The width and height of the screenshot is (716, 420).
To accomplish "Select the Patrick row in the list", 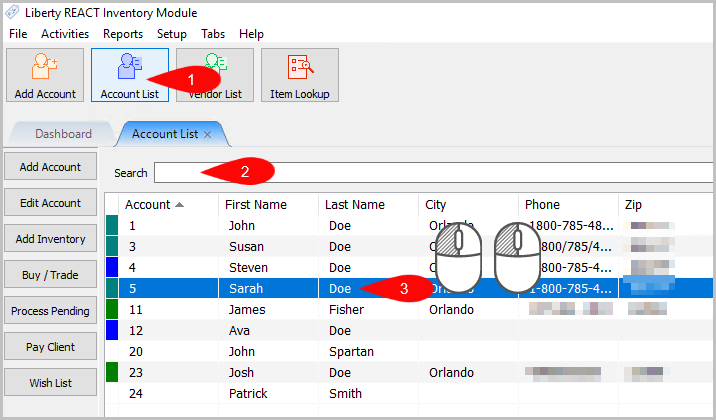I will click(409, 394).
